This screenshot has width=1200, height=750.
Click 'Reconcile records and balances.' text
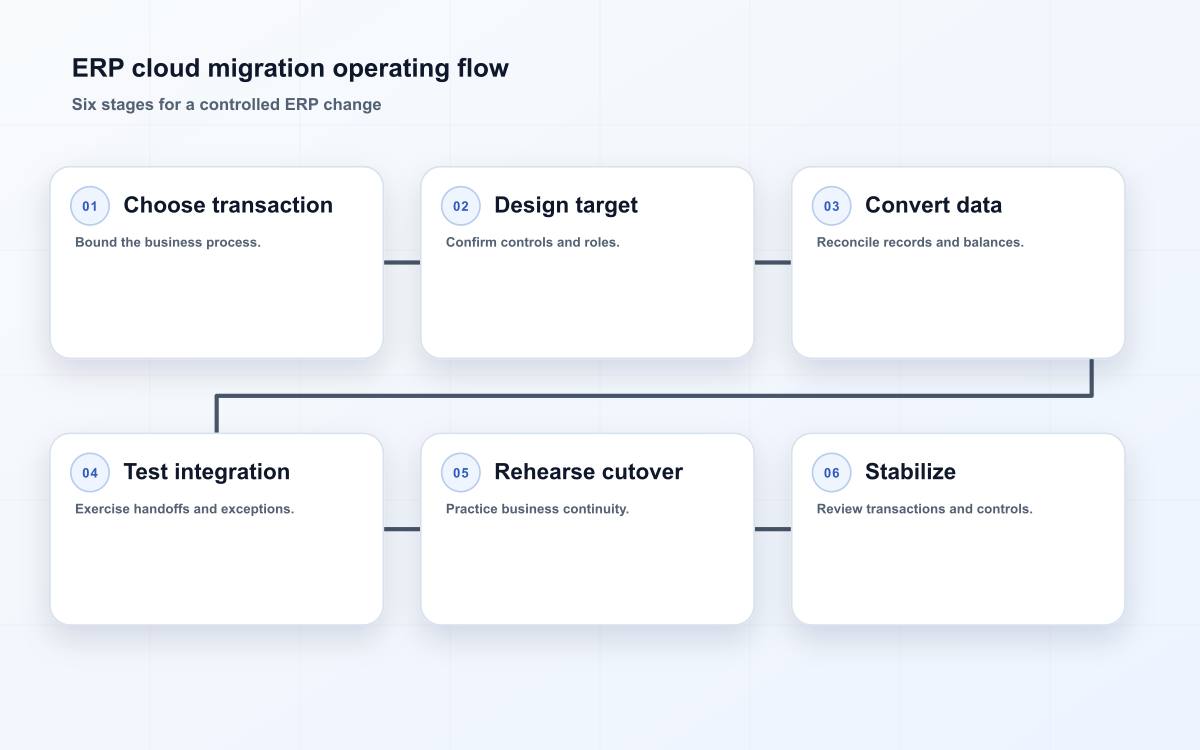[x=920, y=242]
